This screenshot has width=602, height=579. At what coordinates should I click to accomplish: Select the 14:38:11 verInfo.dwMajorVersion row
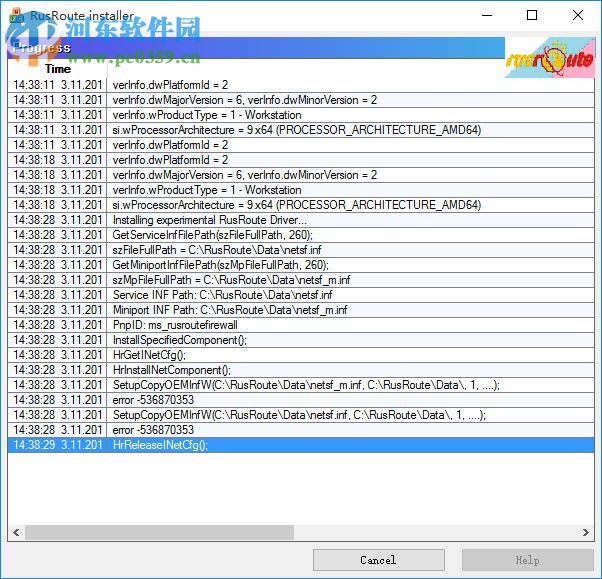tap(301, 100)
